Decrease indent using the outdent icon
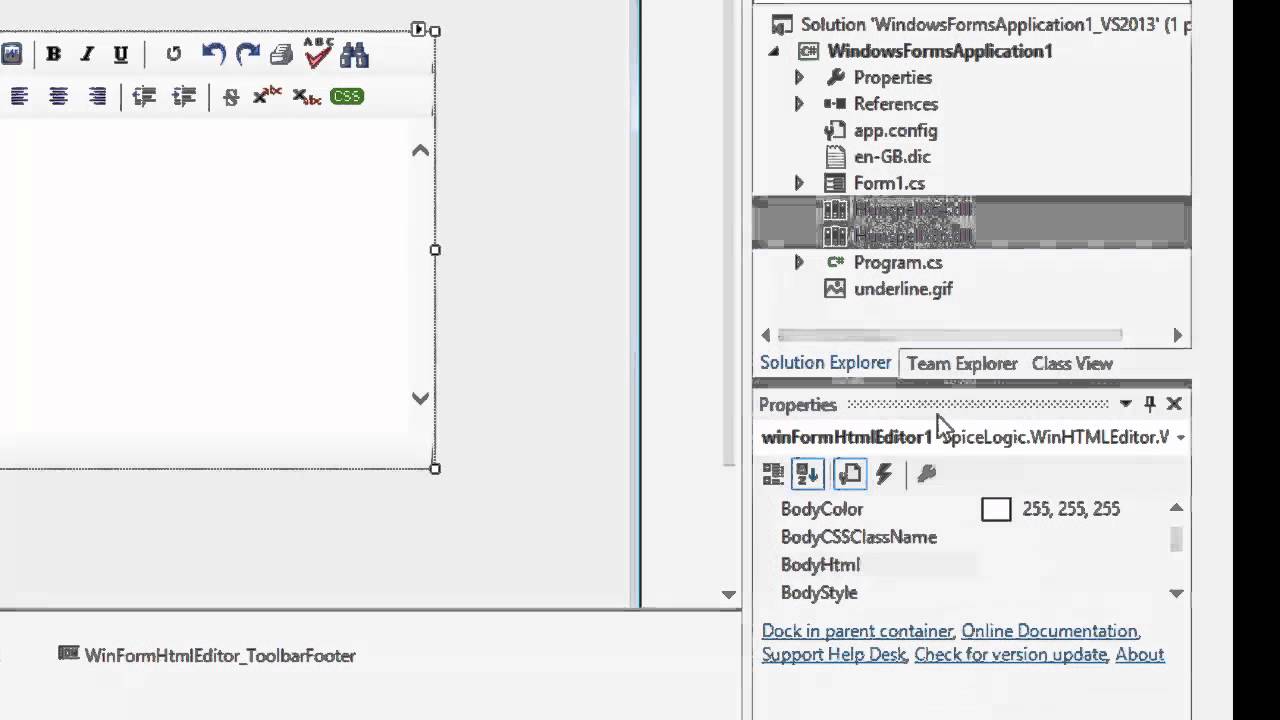1280x720 pixels. (144, 96)
